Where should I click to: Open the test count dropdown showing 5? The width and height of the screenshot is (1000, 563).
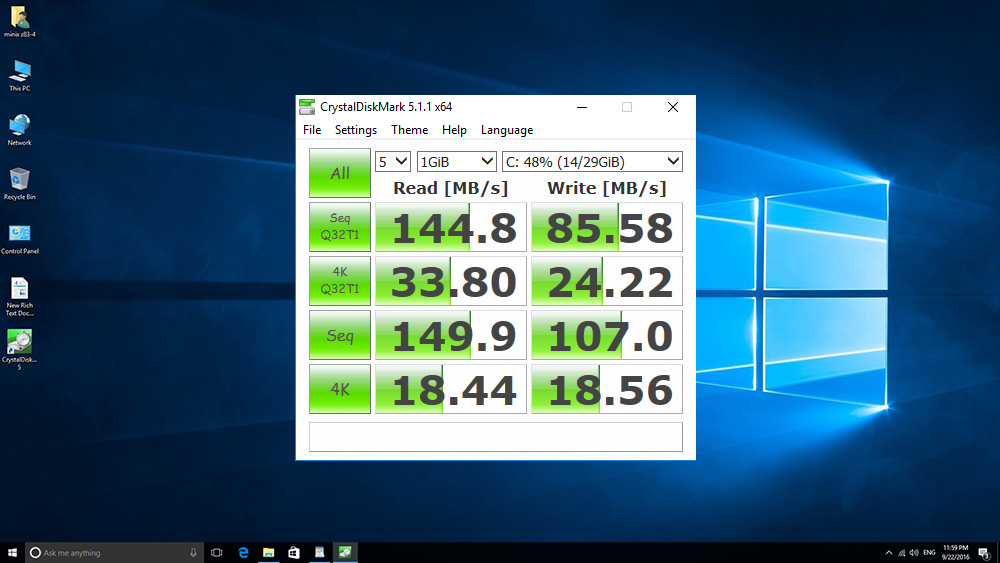coord(392,161)
